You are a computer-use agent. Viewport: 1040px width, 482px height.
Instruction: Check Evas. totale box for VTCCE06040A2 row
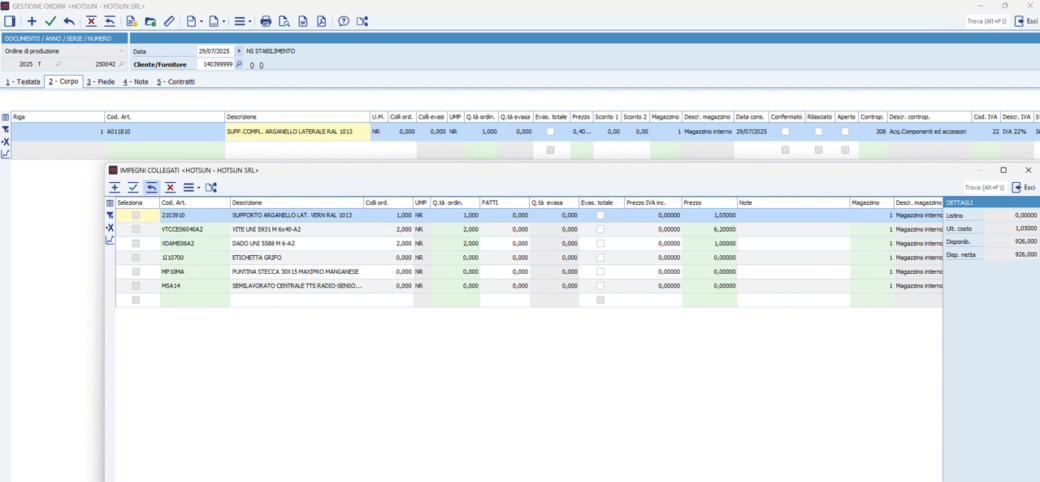click(x=600, y=229)
